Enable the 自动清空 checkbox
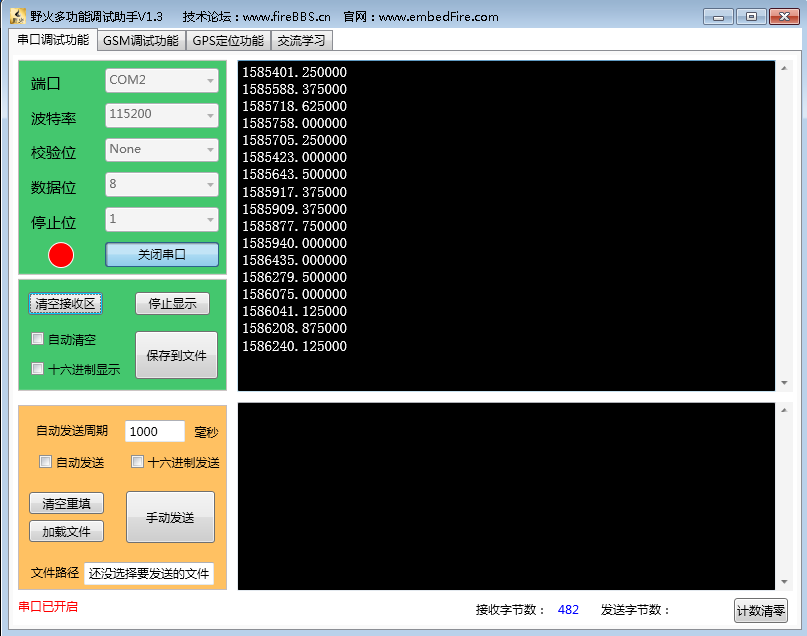807x636 pixels. click(38, 339)
